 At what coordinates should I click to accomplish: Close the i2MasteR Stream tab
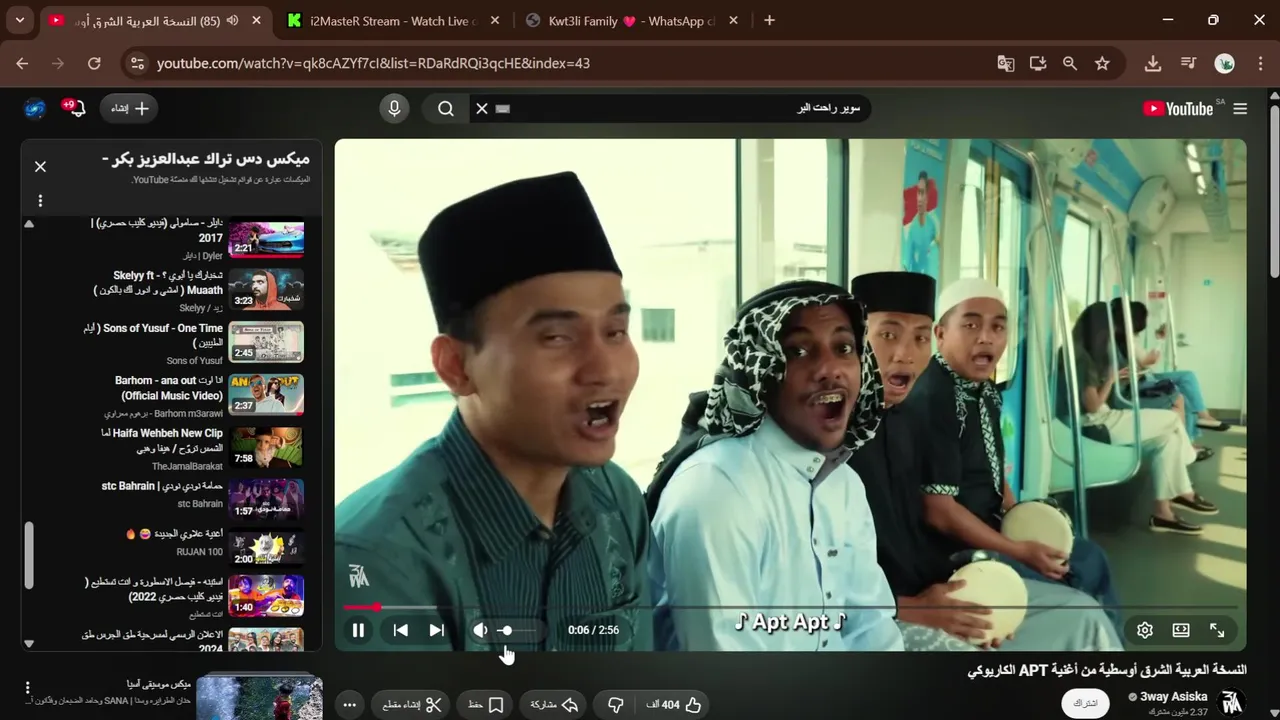[x=496, y=20]
